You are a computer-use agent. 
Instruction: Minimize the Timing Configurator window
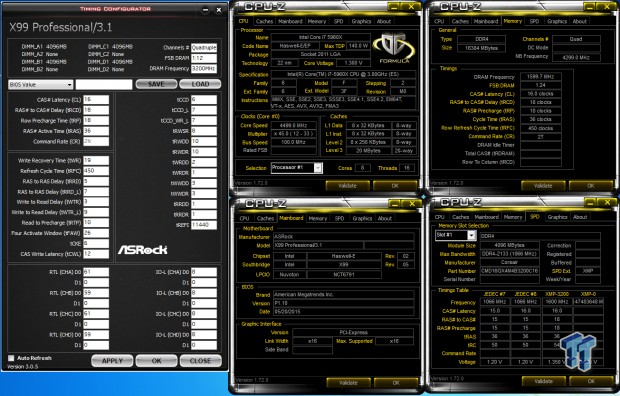[x=205, y=10]
